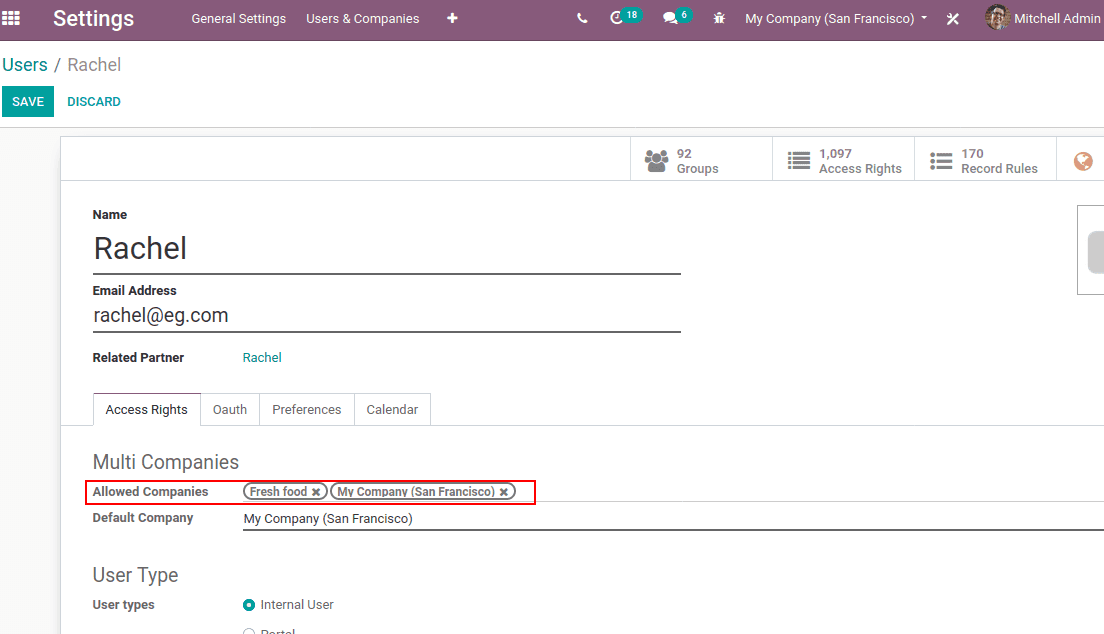Open conversations chat icon with 6 badge
Viewport: 1104px width, 634px height.
pyautogui.click(x=677, y=17)
